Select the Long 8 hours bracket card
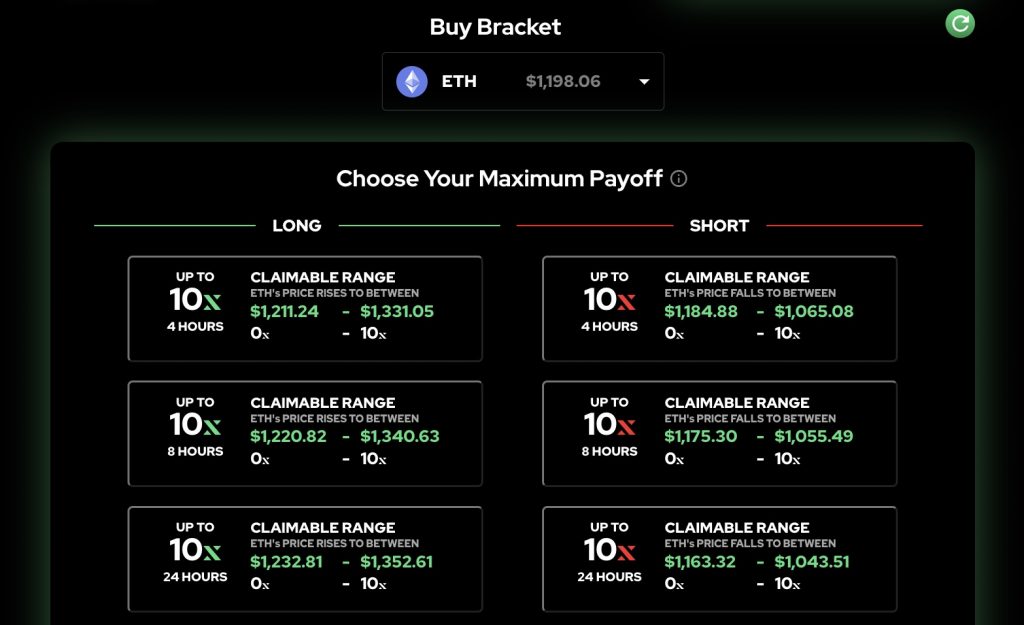Screen dimensions: 1024x625 click(x=305, y=434)
